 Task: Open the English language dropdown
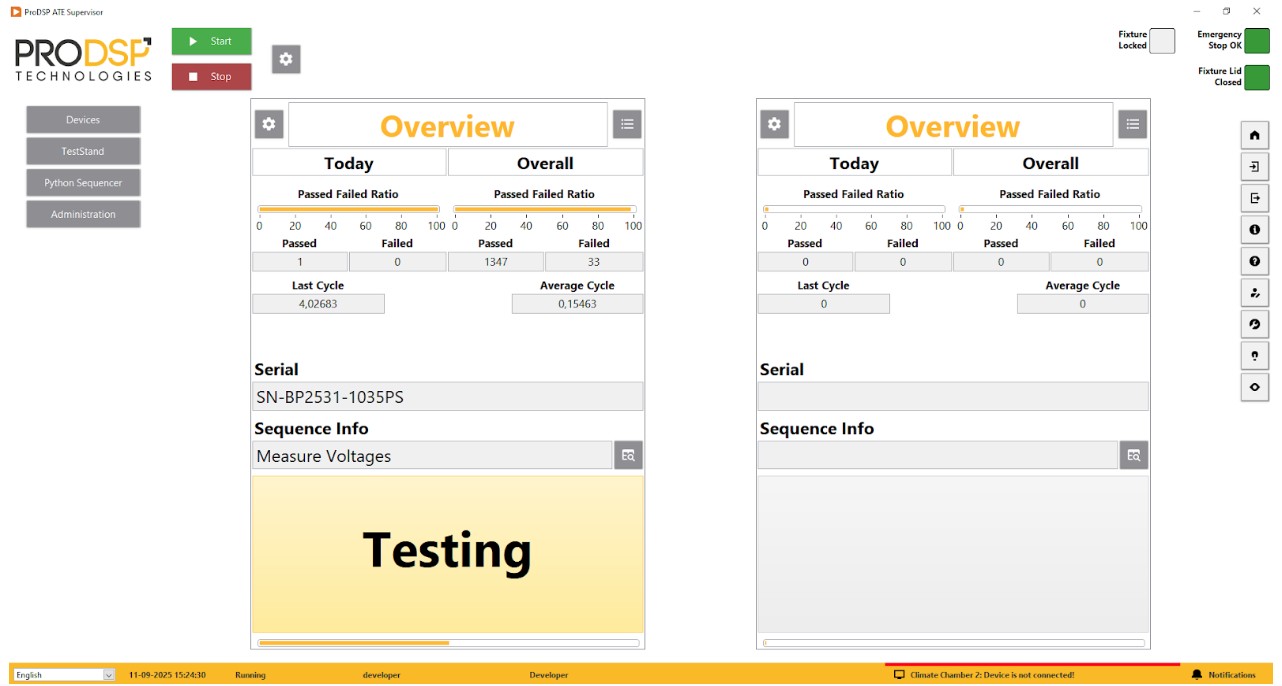[x=65, y=675]
